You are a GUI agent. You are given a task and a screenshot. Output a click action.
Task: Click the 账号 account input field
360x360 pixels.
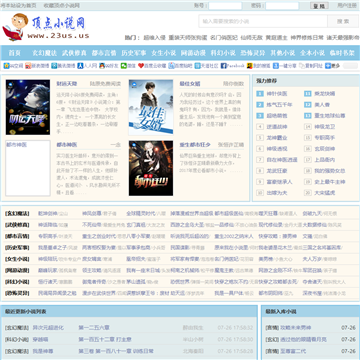click(225, 6)
